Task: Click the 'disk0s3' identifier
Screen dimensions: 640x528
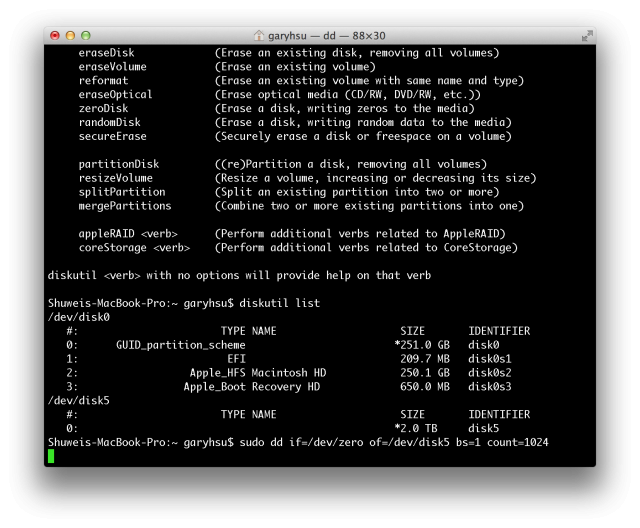Action: click(490, 386)
